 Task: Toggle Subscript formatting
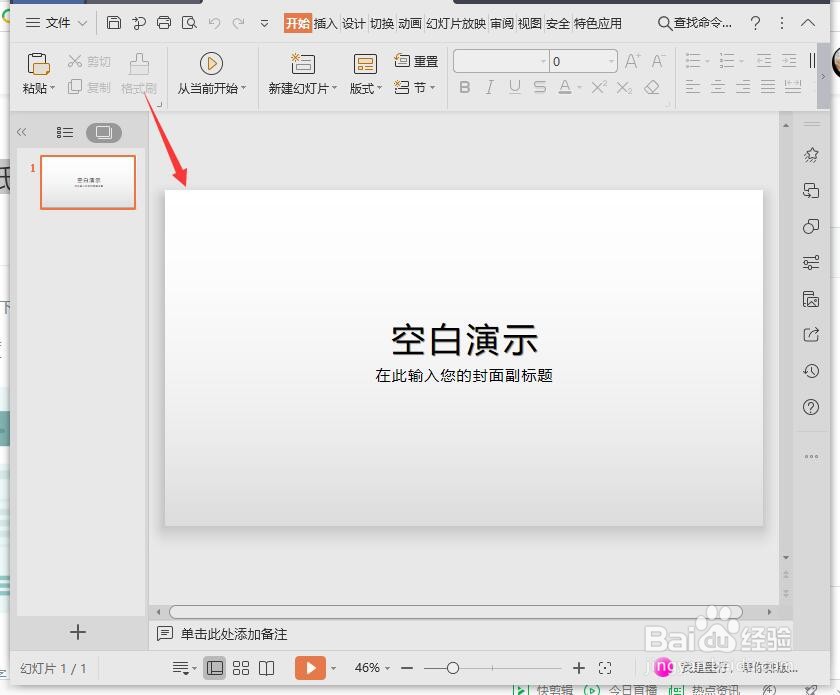point(624,87)
